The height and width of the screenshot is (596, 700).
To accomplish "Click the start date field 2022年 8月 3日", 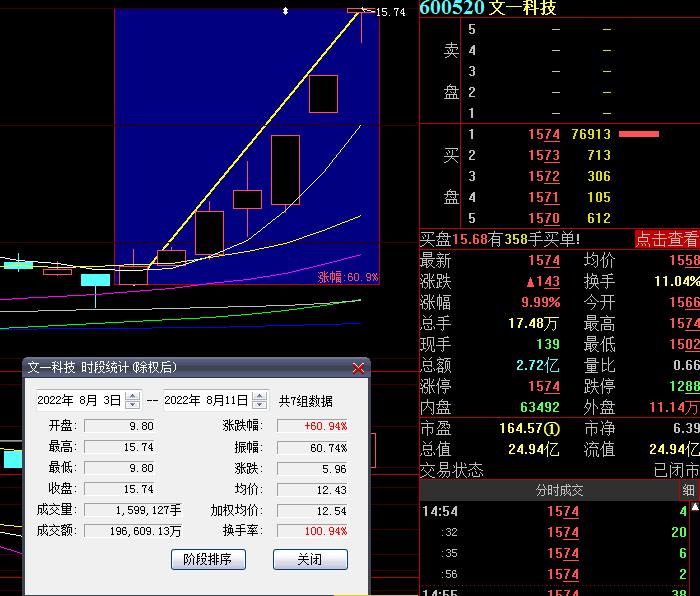I will click(x=78, y=400).
